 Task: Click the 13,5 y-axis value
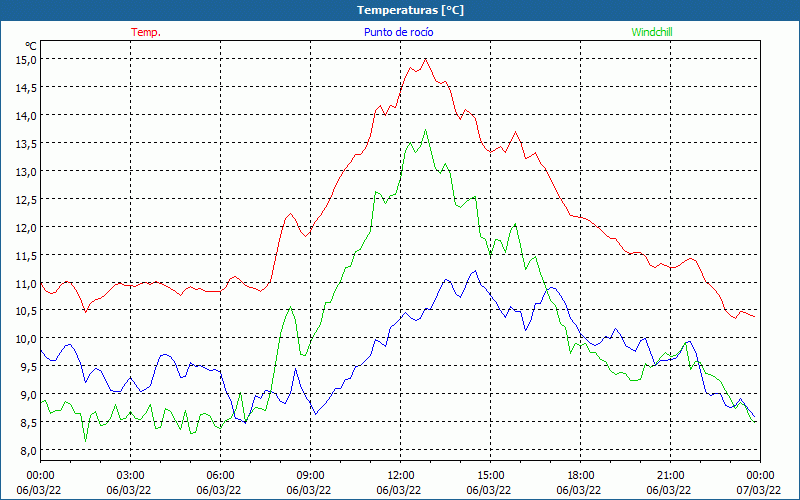(x=27, y=144)
